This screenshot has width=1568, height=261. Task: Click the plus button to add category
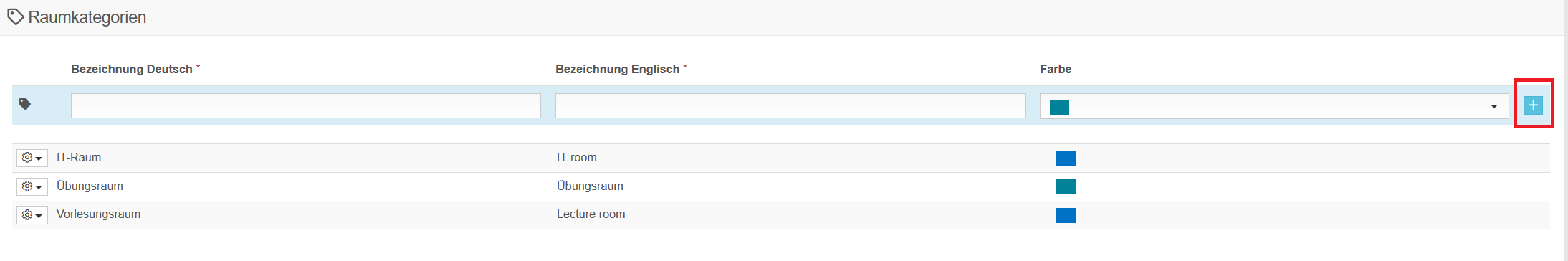[x=1533, y=105]
